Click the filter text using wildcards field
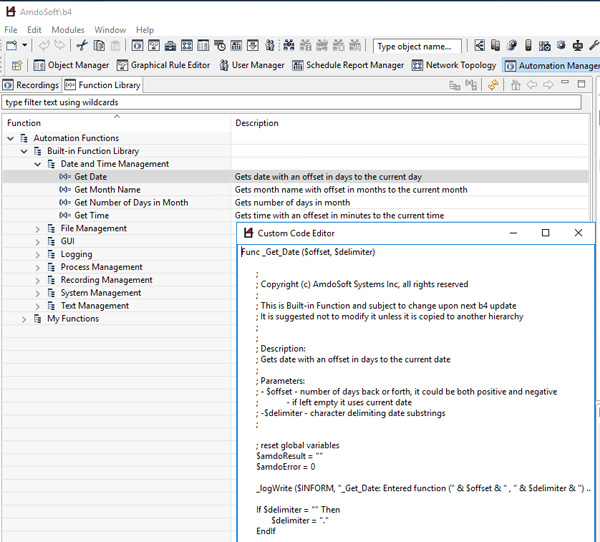Viewport: 600px width, 542px height. coord(292,102)
